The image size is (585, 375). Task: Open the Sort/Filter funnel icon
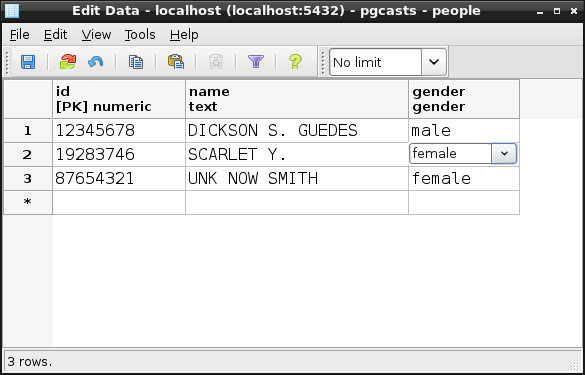pos(256,62)
